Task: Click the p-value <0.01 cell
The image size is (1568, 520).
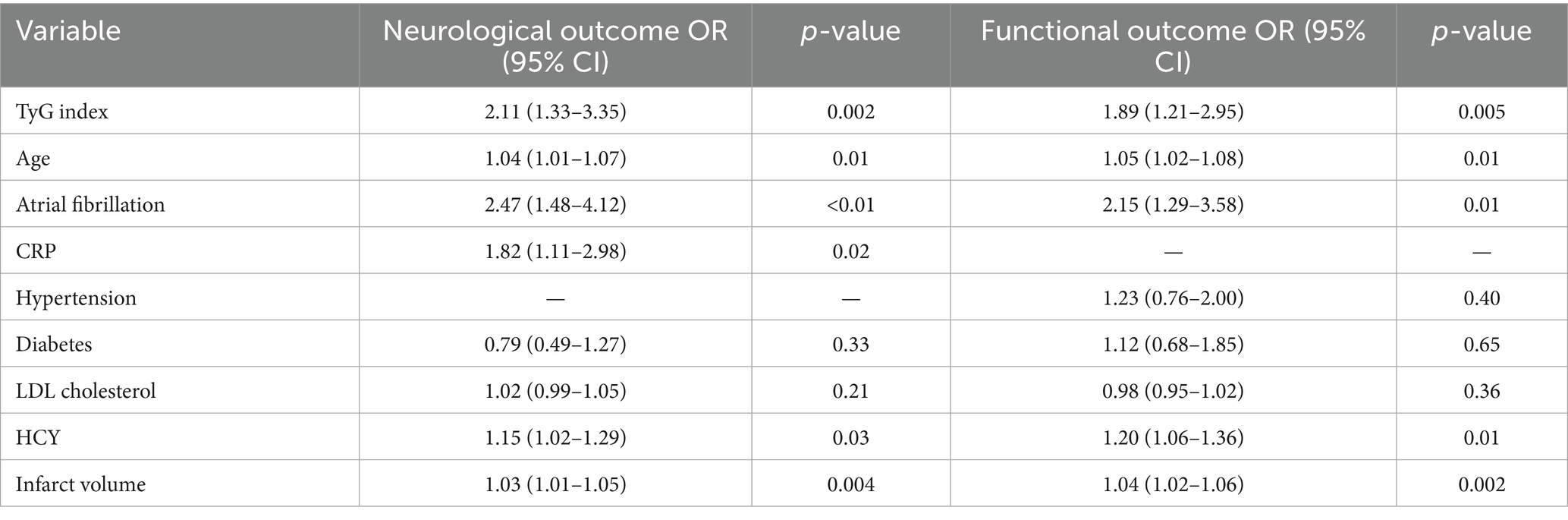Action: (x=850, y=205)
